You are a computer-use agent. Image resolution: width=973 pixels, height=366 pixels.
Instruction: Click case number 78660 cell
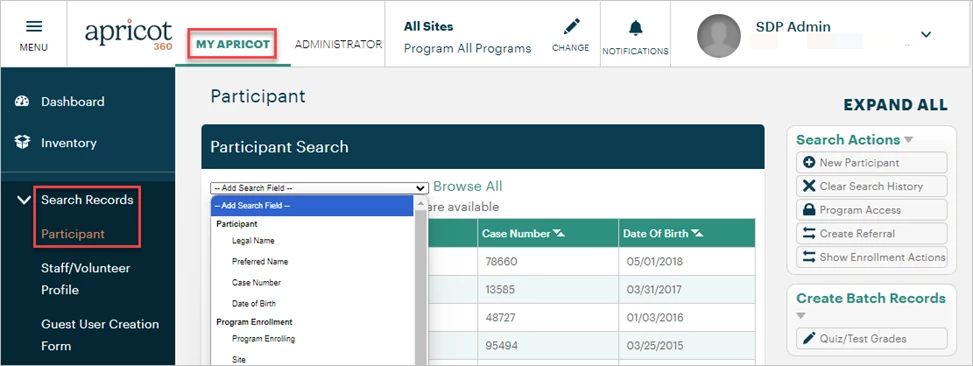547,262
